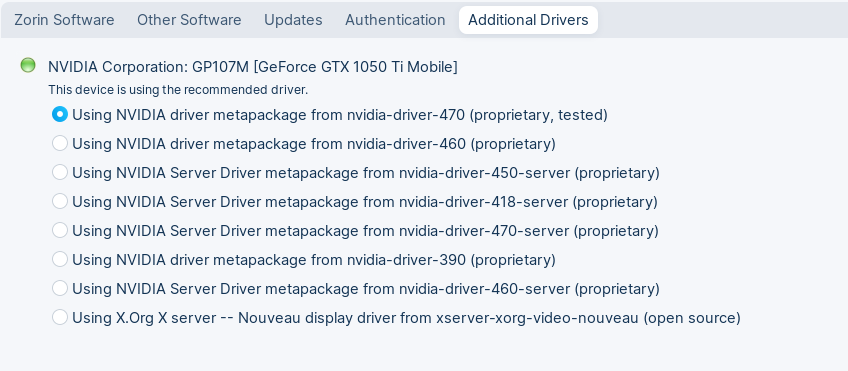Select the Additional Drivers tab
848x371 pixels.
click(528, 20)
